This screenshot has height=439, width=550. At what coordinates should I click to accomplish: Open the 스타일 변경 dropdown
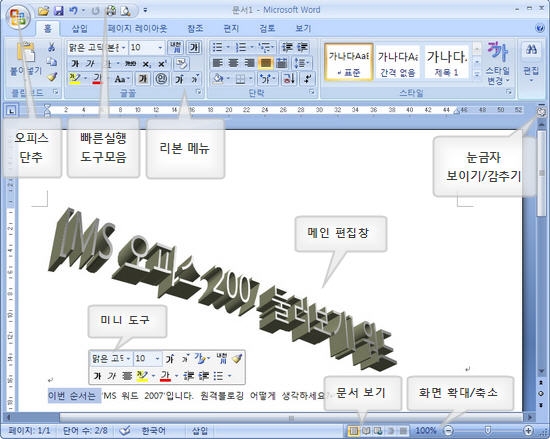click(x=497, y=63)
